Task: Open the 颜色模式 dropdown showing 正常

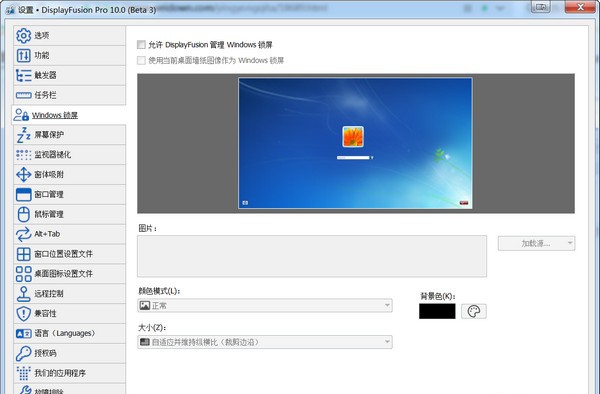Action: [265, 305]
